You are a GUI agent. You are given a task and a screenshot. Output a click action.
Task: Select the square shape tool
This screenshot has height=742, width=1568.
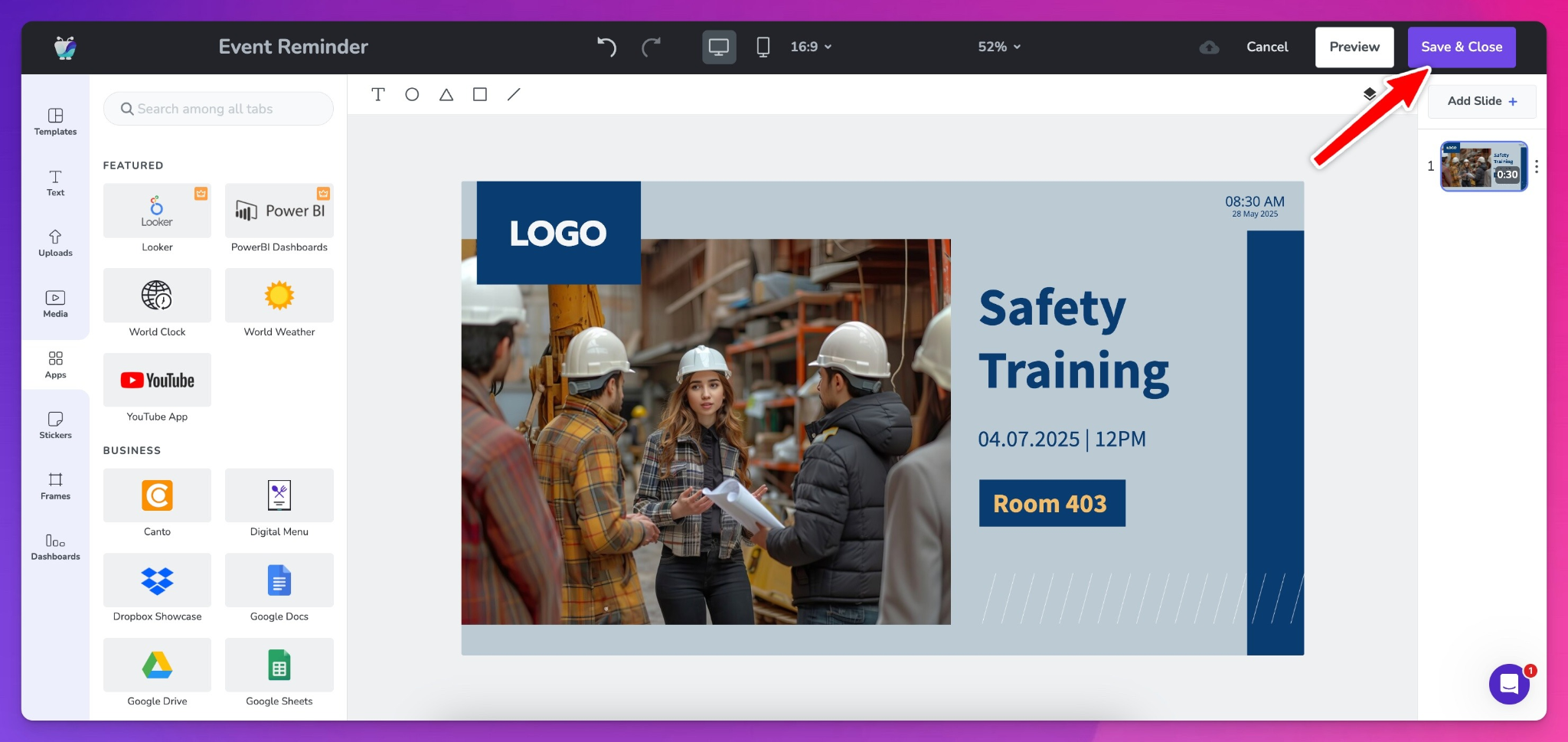[x=480, y=94]
